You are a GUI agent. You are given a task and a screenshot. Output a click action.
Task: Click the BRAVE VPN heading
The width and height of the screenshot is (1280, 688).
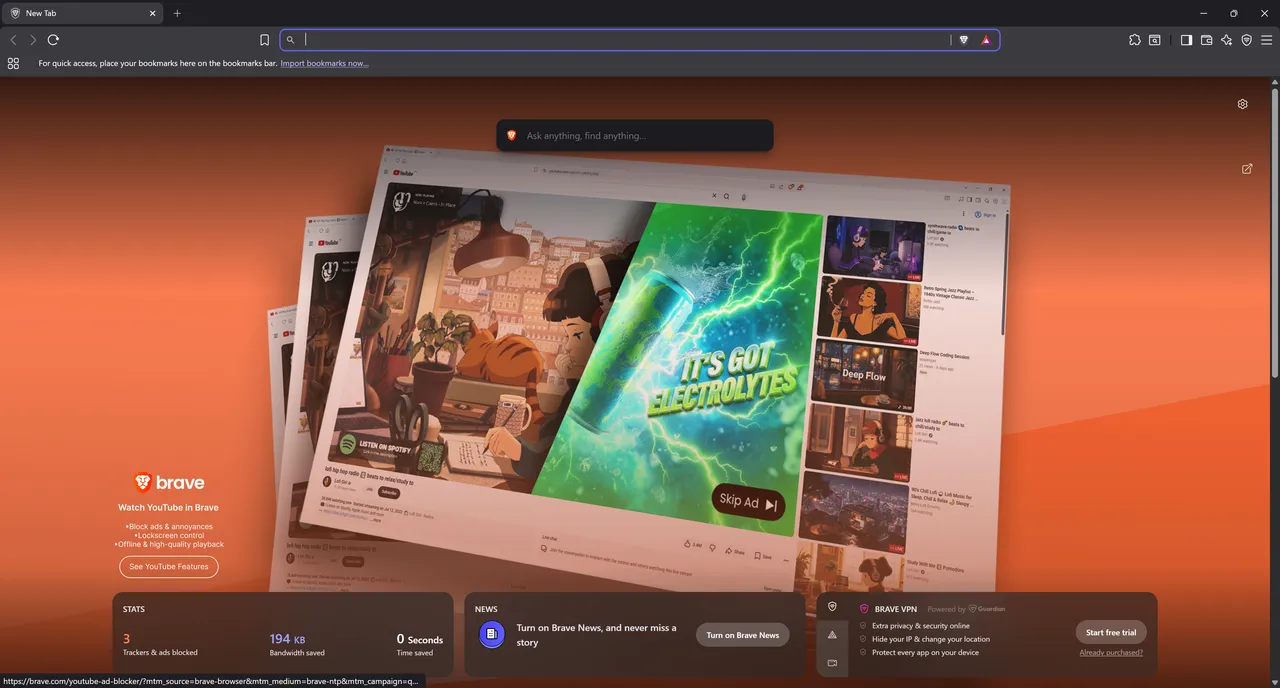(895, 609)
